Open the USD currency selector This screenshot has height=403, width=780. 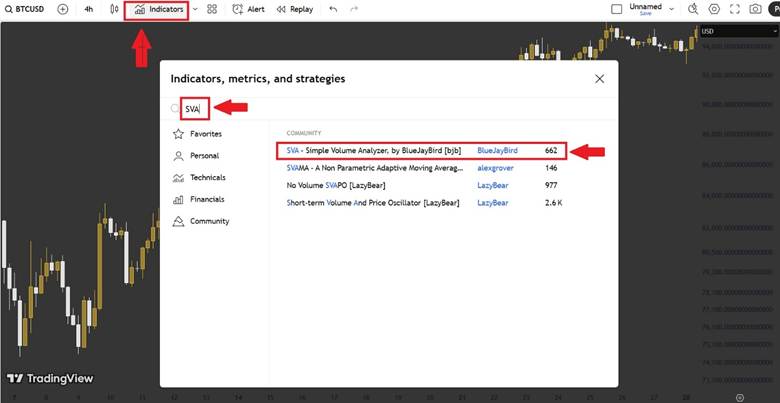click(x=738, y=31)
